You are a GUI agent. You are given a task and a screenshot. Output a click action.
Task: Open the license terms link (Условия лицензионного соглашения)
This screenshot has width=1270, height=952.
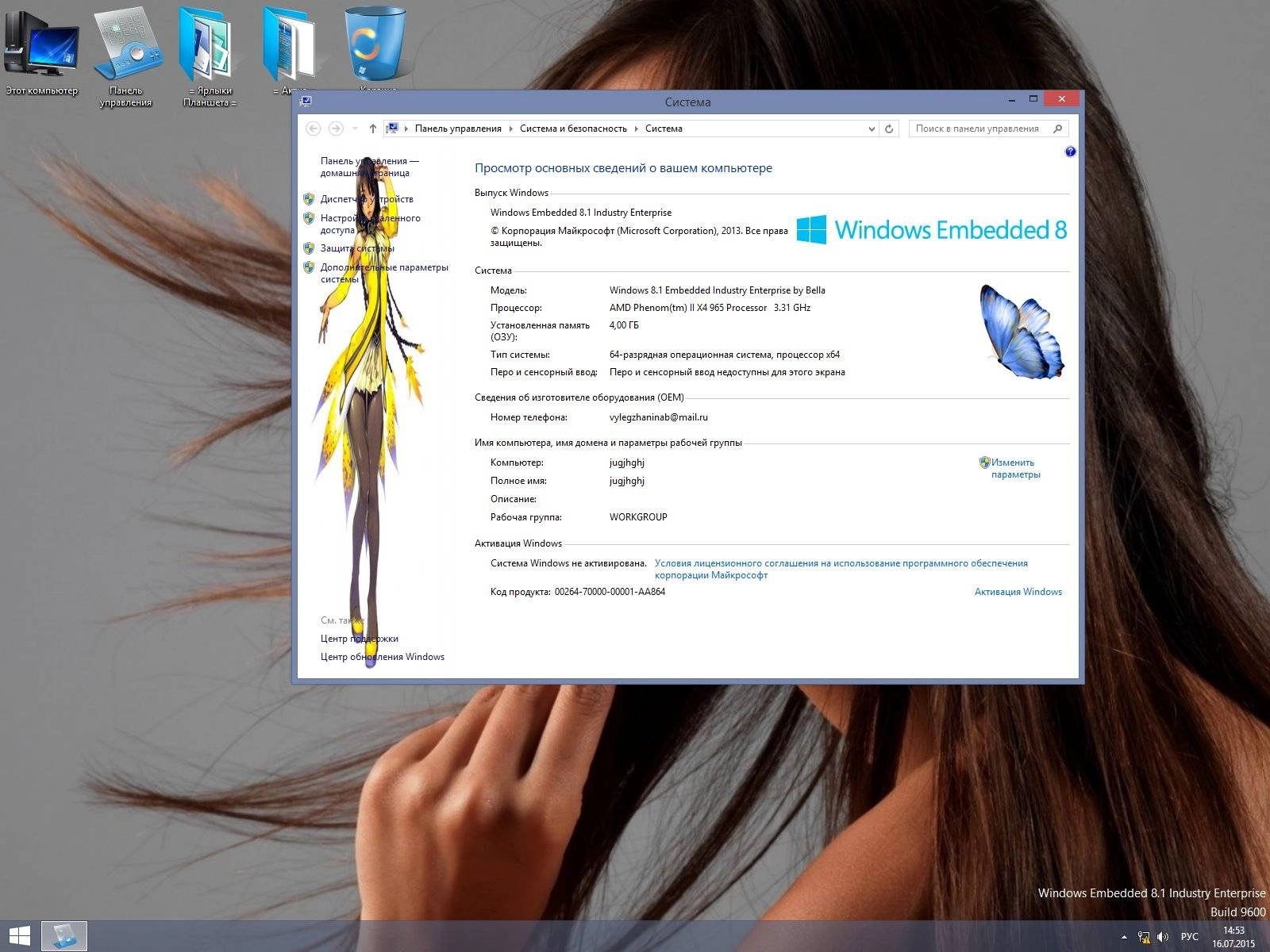(x=841, y=569)
